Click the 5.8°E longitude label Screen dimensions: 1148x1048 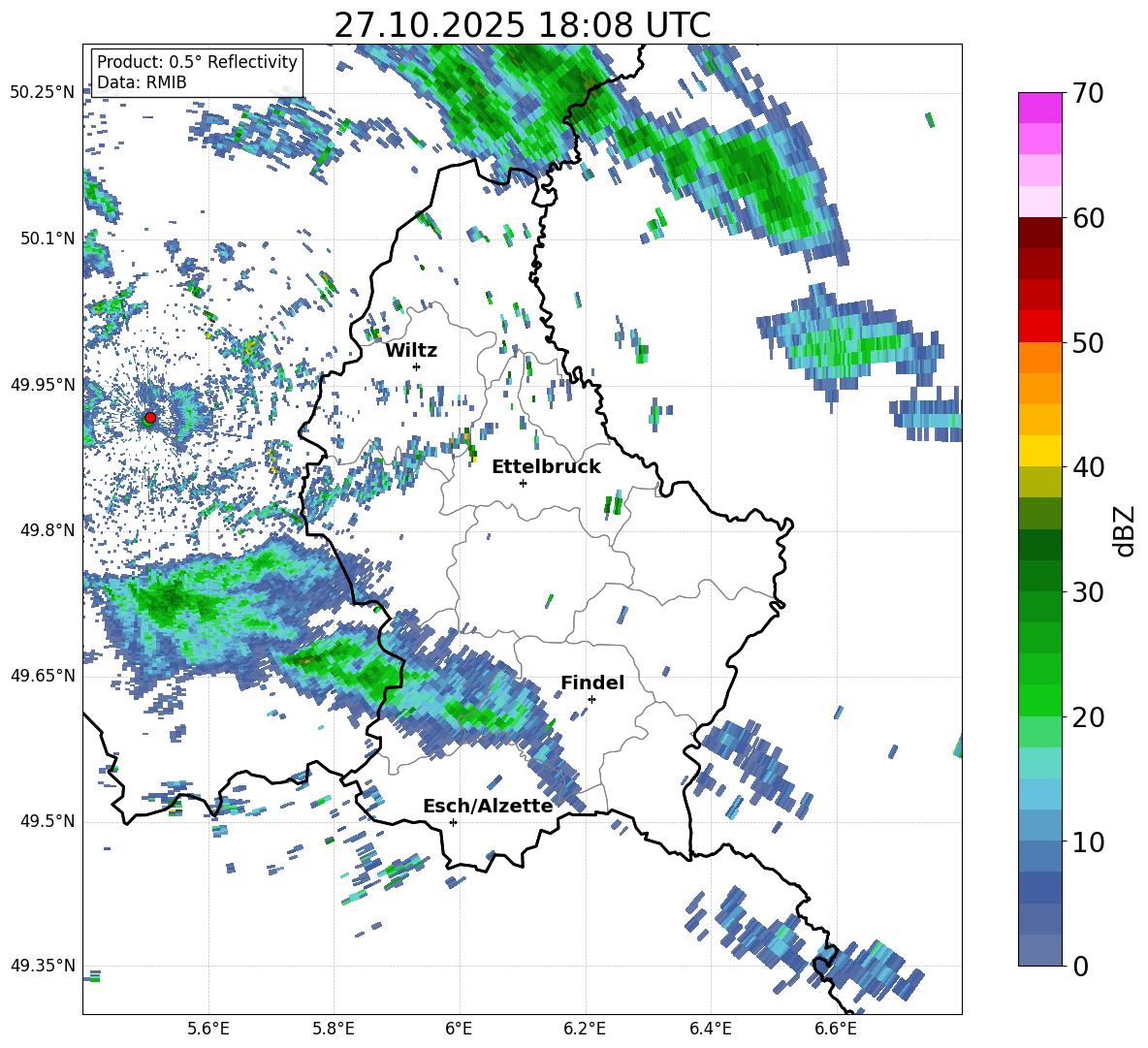[x=334, y=1030]
